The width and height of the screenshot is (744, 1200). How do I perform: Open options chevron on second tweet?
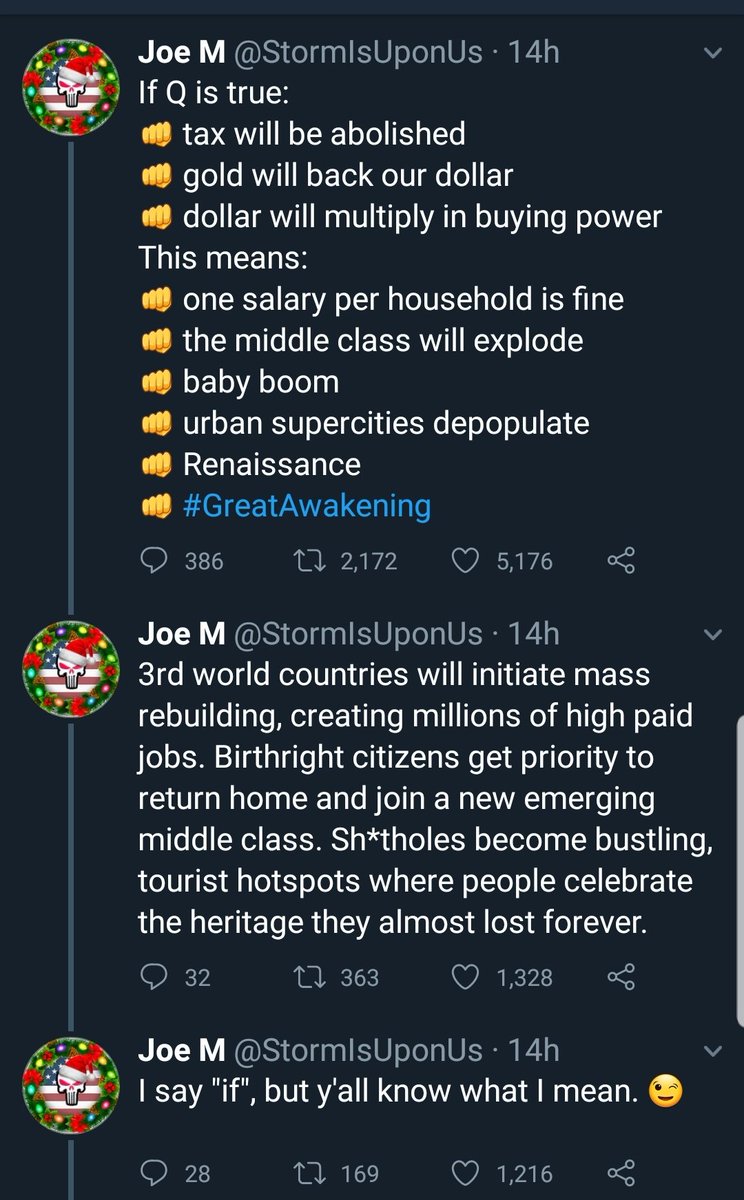(x=713, y=635)
